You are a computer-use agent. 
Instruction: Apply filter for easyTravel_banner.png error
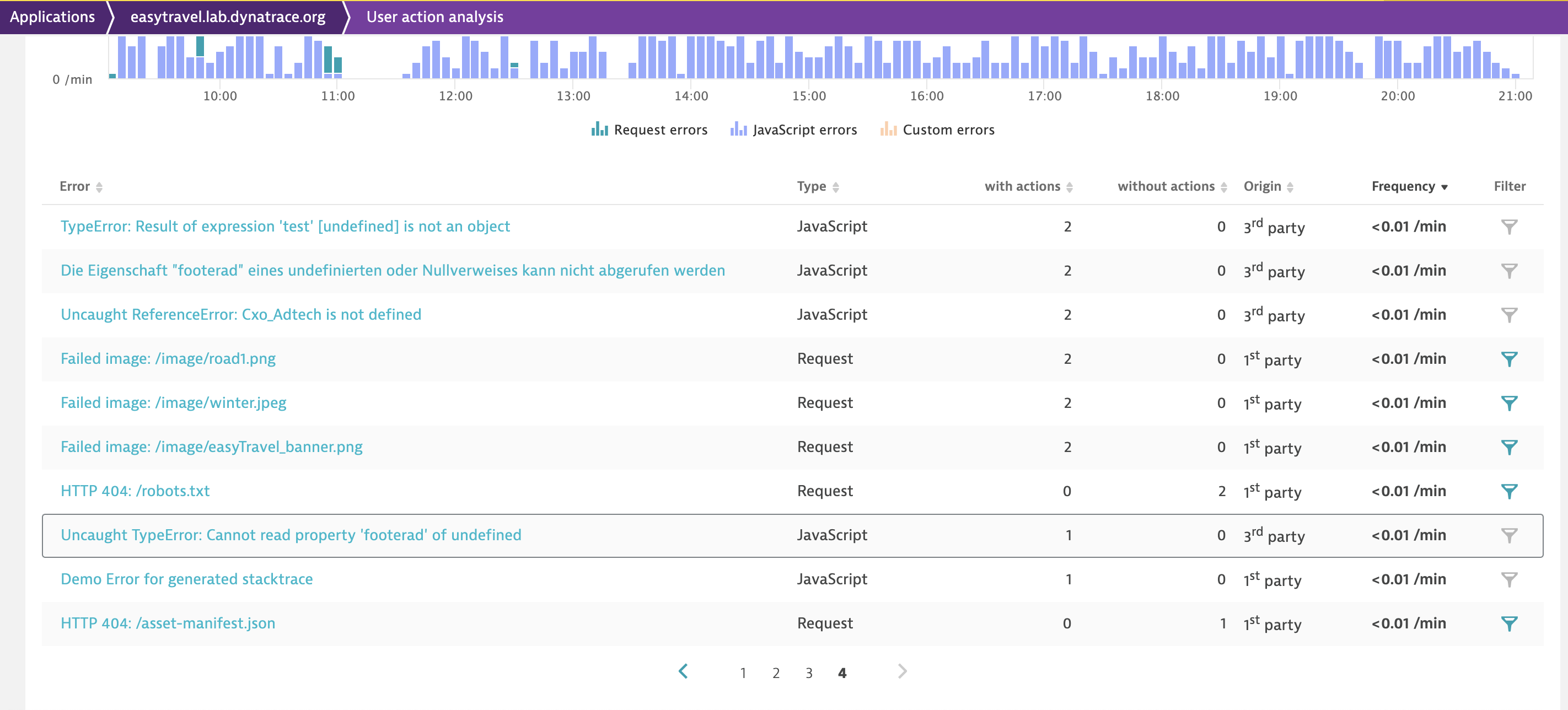tap(1508, 447)
